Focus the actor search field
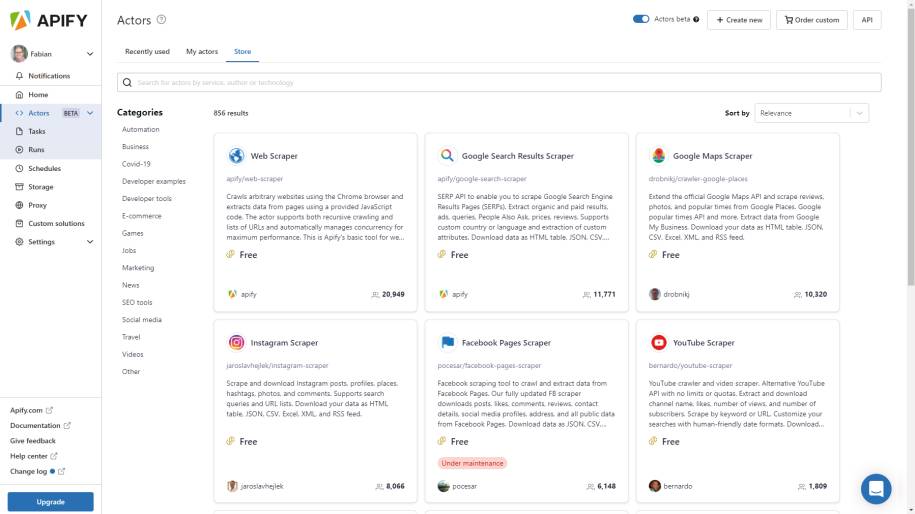Image resolution: width=915 pixels, height=514 pixels. 499,82
